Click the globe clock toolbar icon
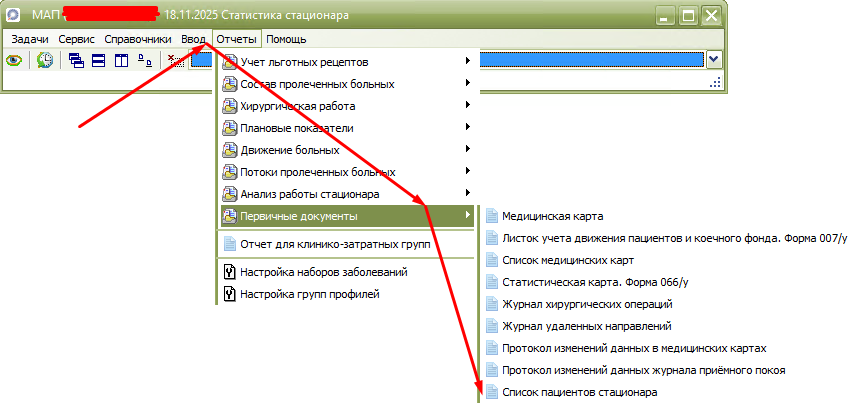Image resolution: width=865 pixels, height=404 pixels. coord(45,61)
